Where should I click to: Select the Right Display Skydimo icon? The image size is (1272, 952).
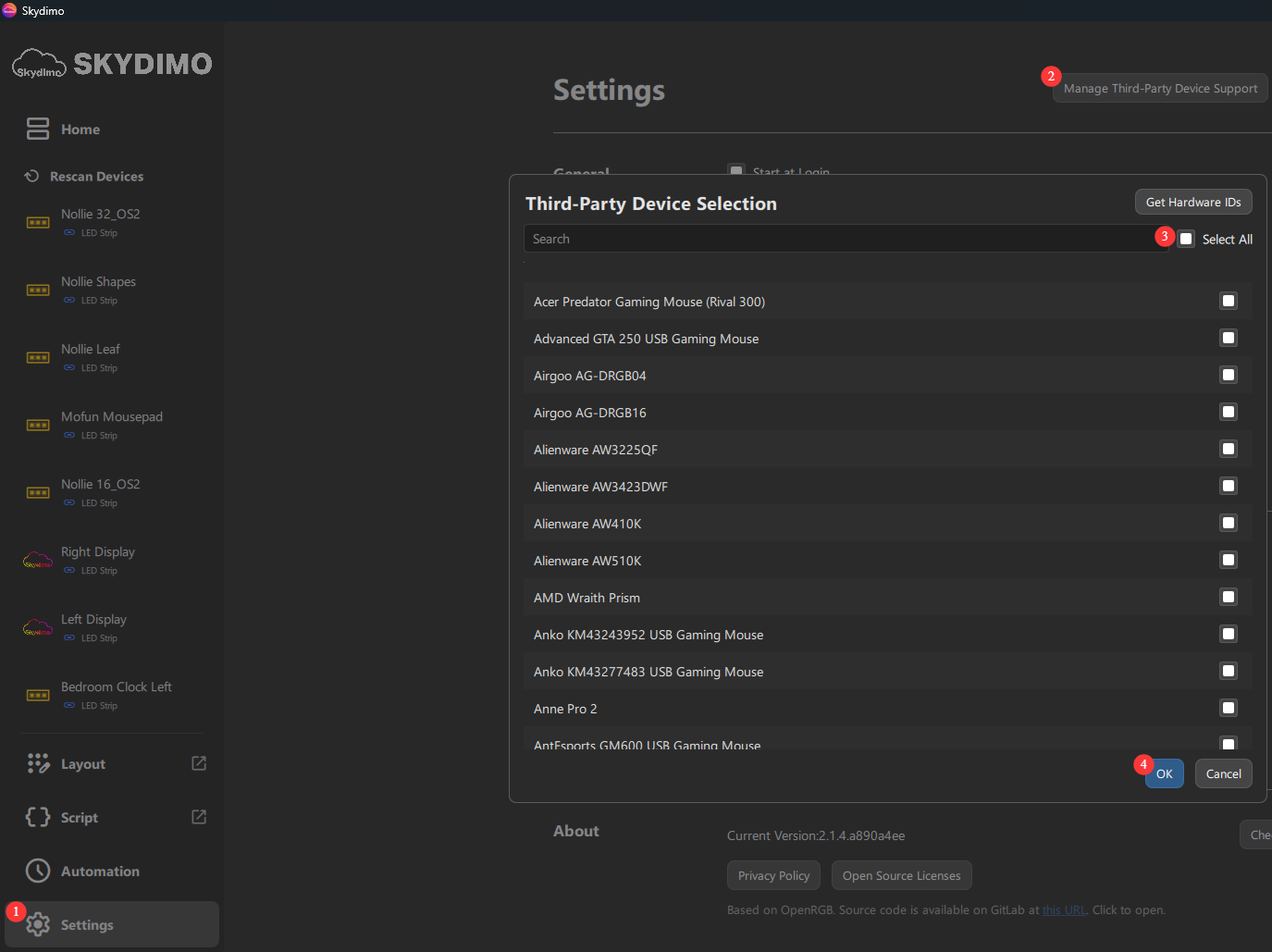coord(38,561)
